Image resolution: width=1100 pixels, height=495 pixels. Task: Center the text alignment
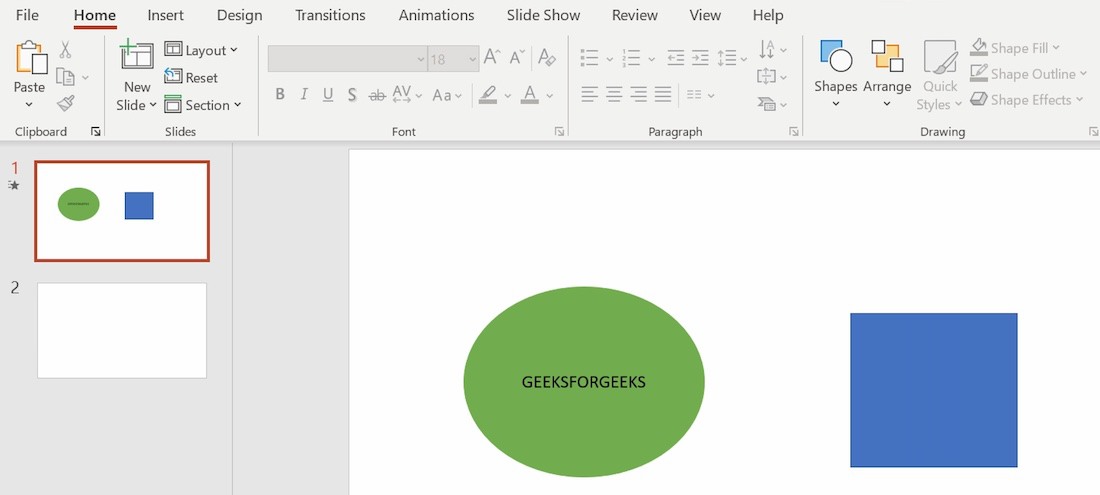[x=615, y=94]
